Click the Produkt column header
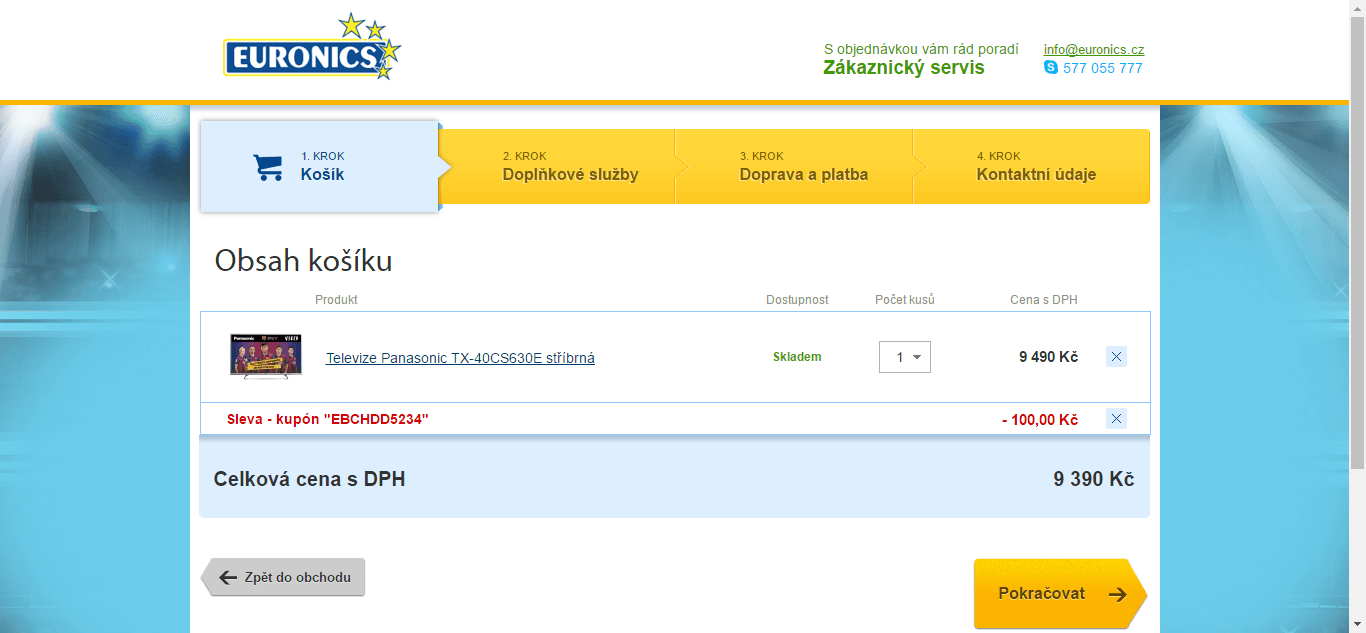The width and height of the screenshot is (1366, 633). (336, 300)
